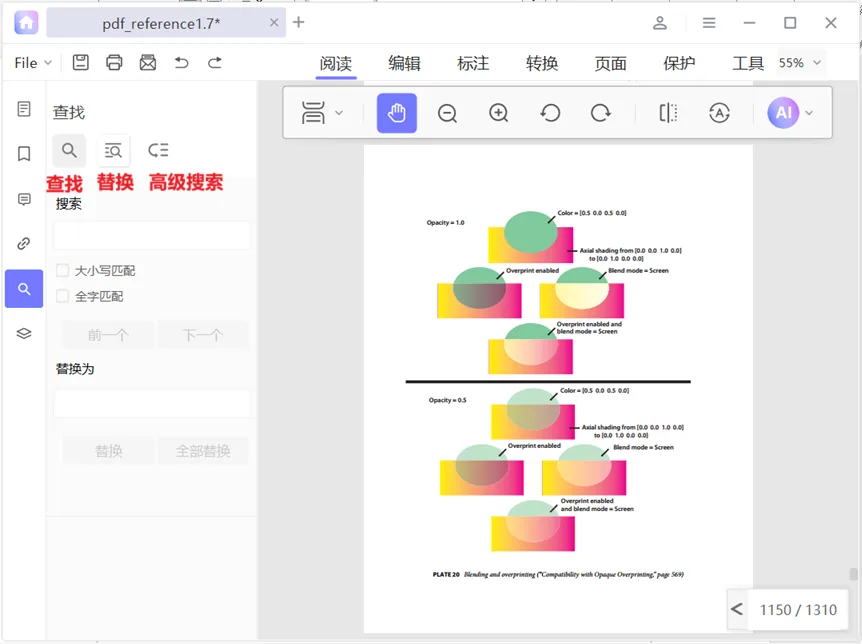Select the 替换 replace mode icon
Screen dimensions: 862x644
pos(113,150)
